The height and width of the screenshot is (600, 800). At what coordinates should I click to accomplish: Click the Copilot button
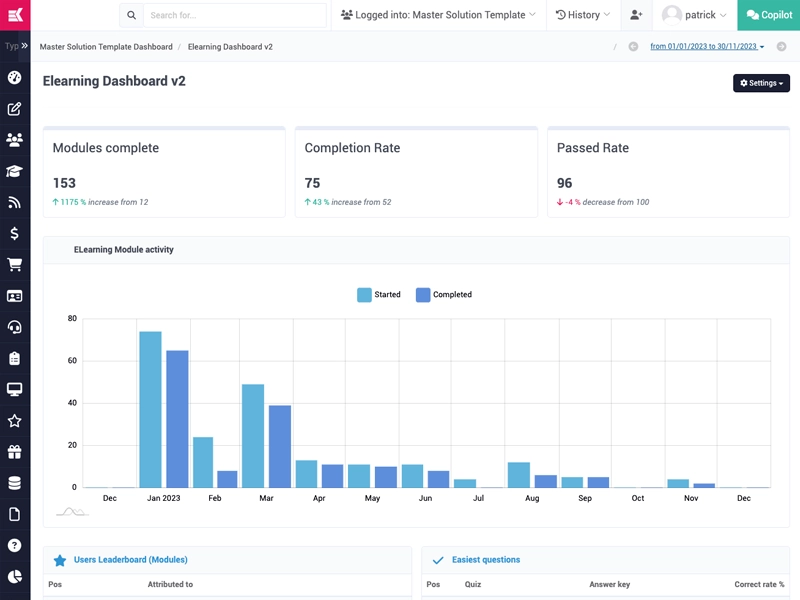pyautogui.click(x=768, y=15)
